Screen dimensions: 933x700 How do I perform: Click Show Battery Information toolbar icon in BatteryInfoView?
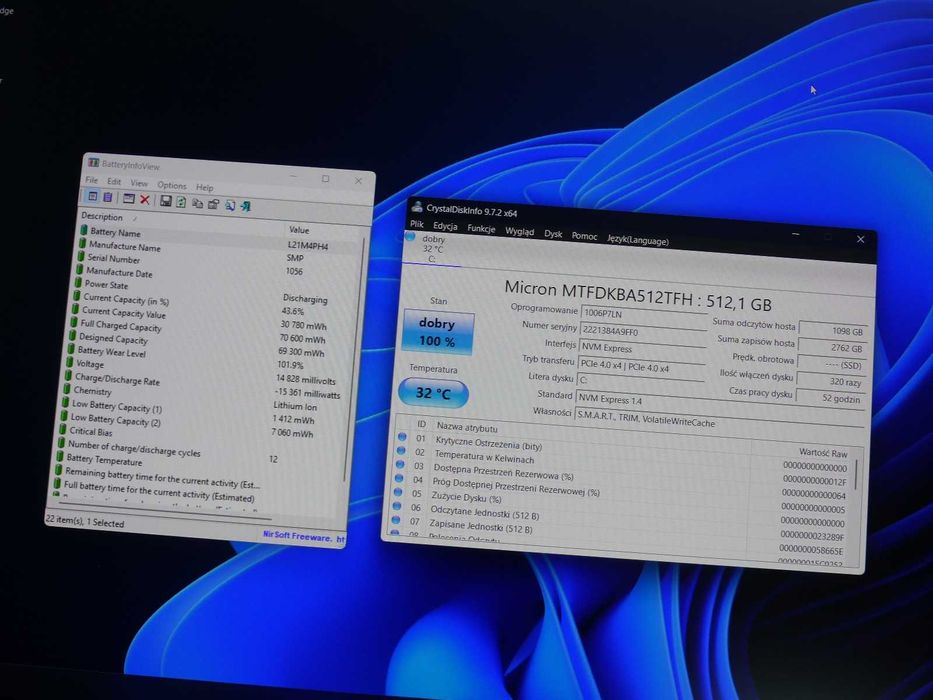(93, 196)
